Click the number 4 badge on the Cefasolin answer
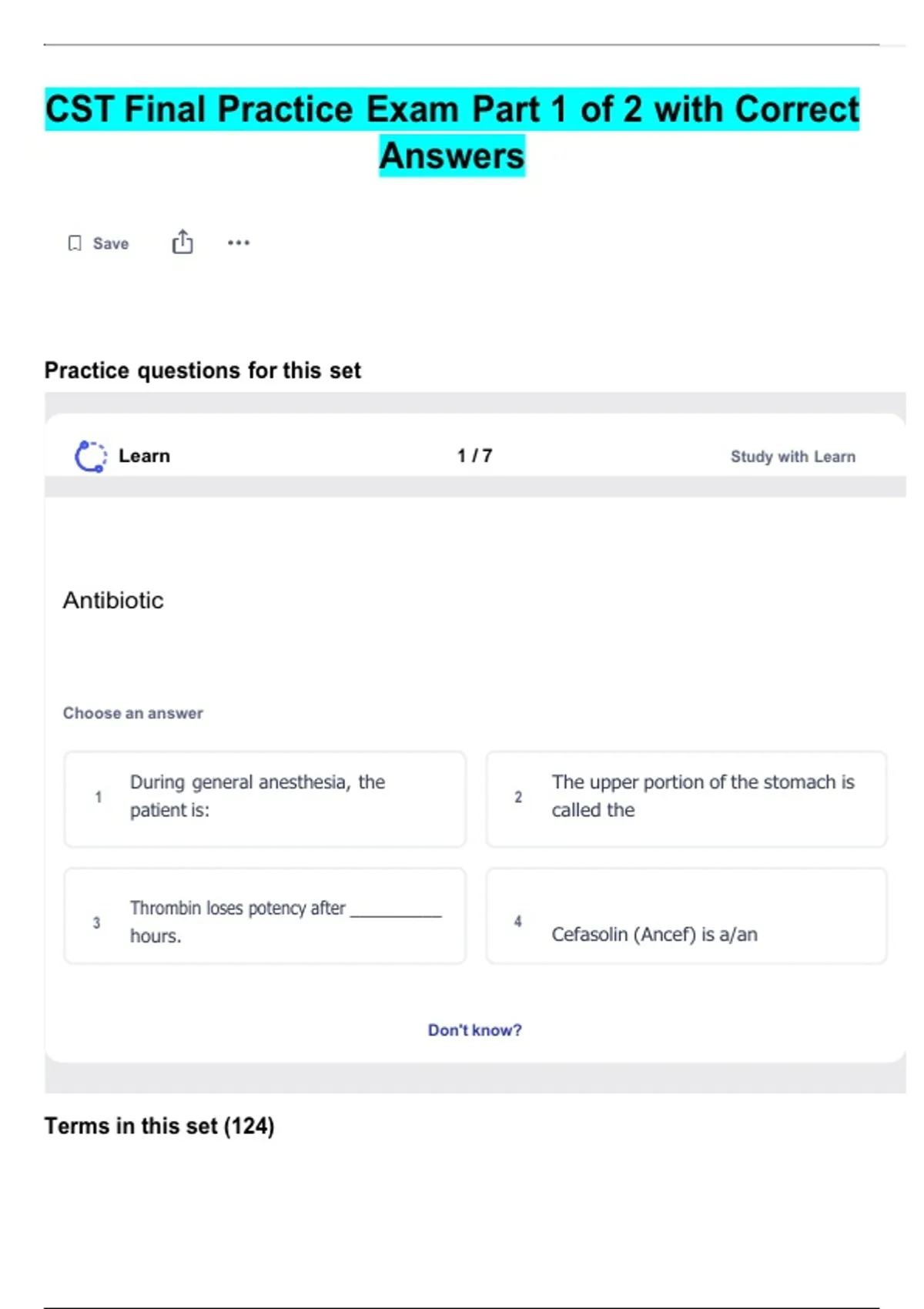 coord(518,921)
